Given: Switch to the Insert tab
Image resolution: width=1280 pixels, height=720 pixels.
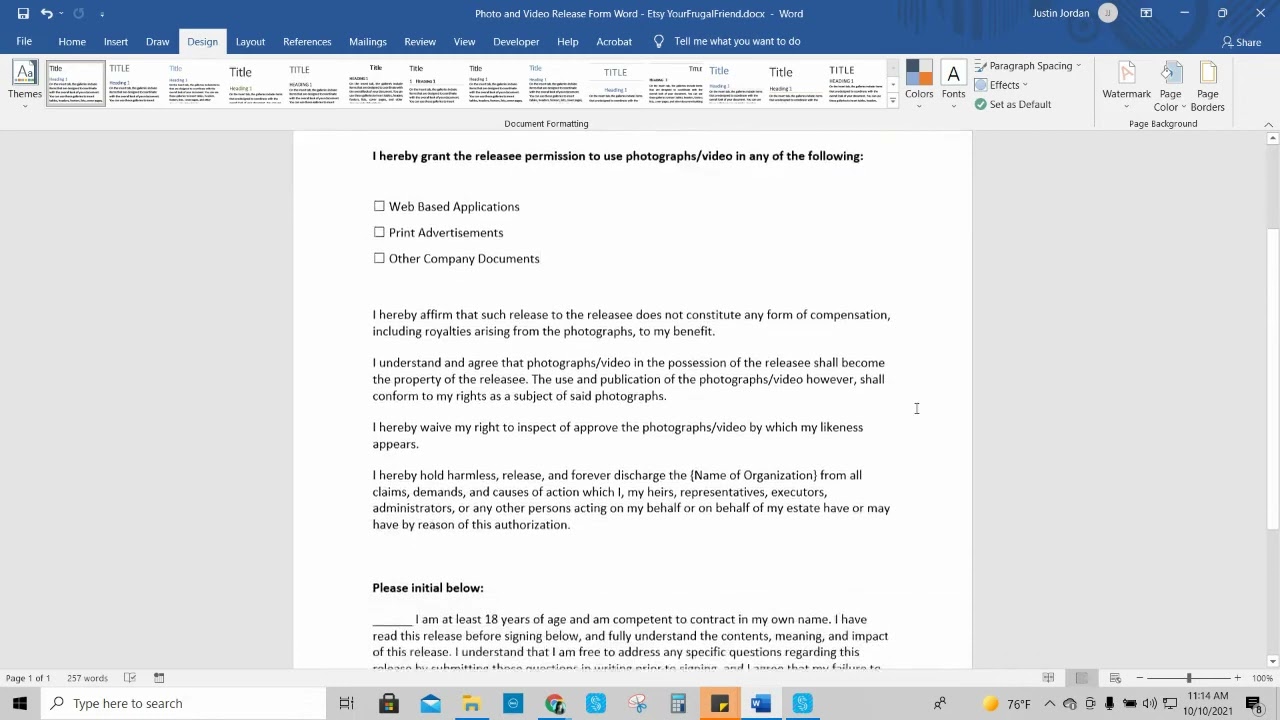Looking at the screenshot, I should [x=115, y=41].
